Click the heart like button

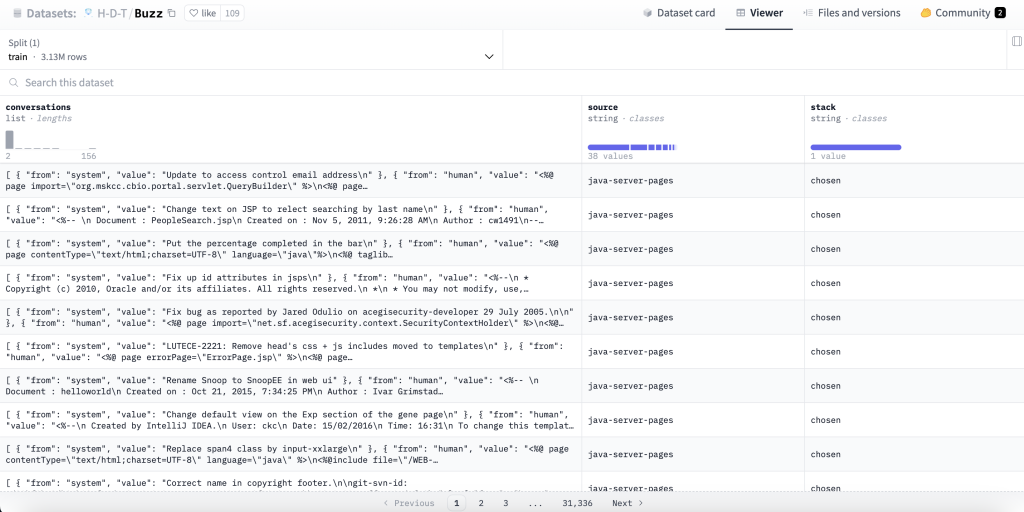[202, 13]
